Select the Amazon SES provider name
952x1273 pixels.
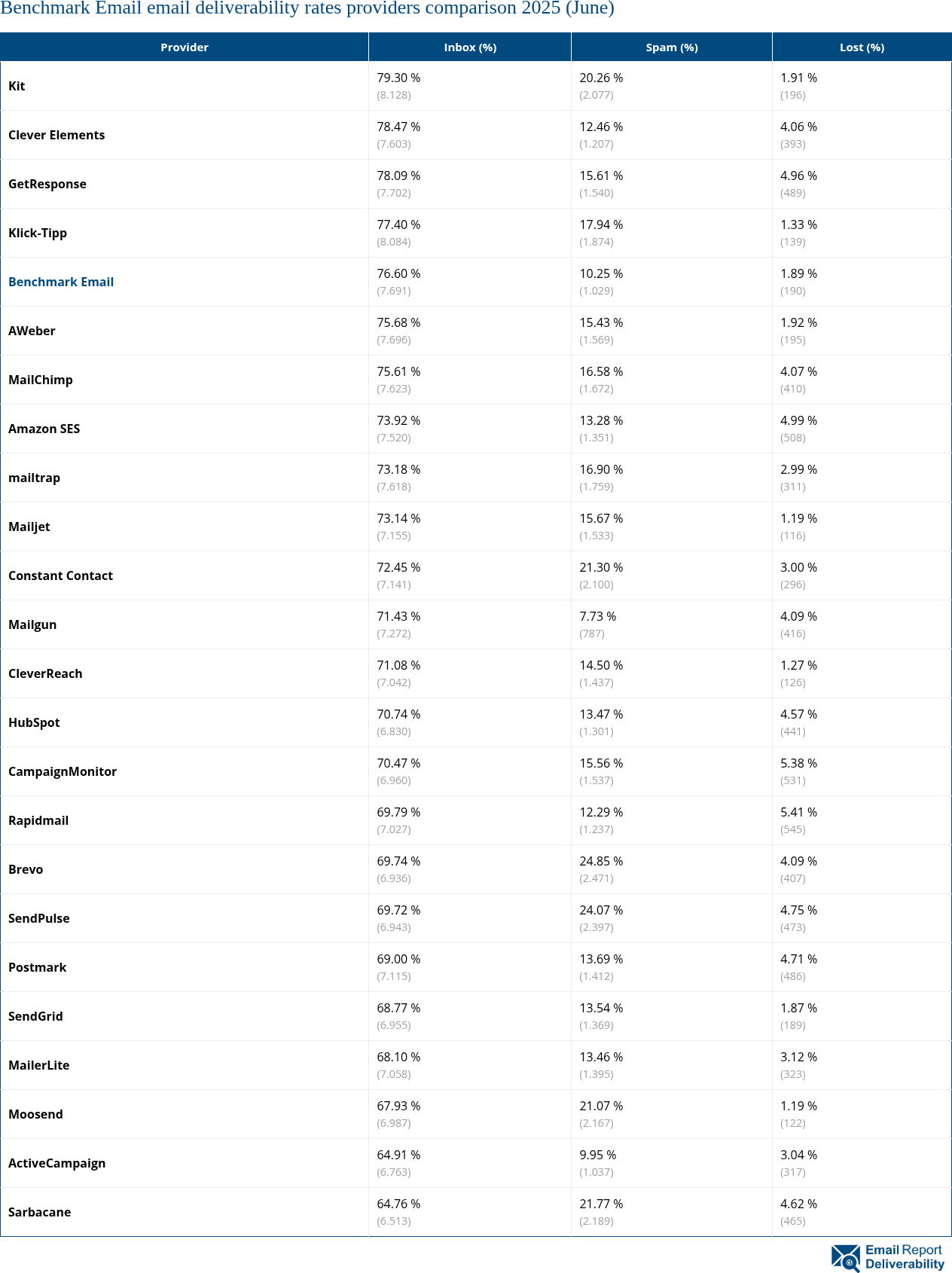[x=44, y=429]
